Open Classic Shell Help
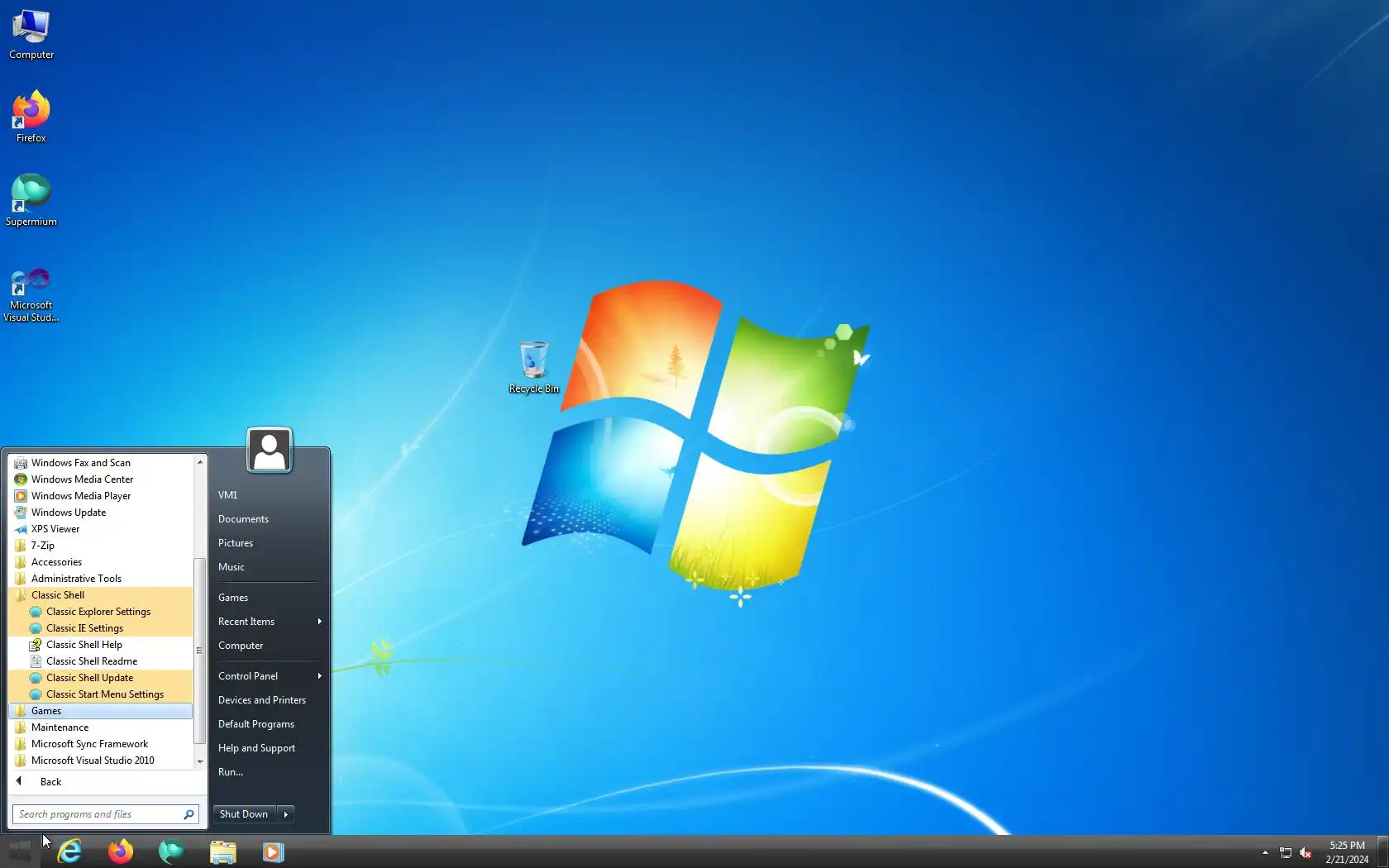1389x868 pixels. (101, 645)
